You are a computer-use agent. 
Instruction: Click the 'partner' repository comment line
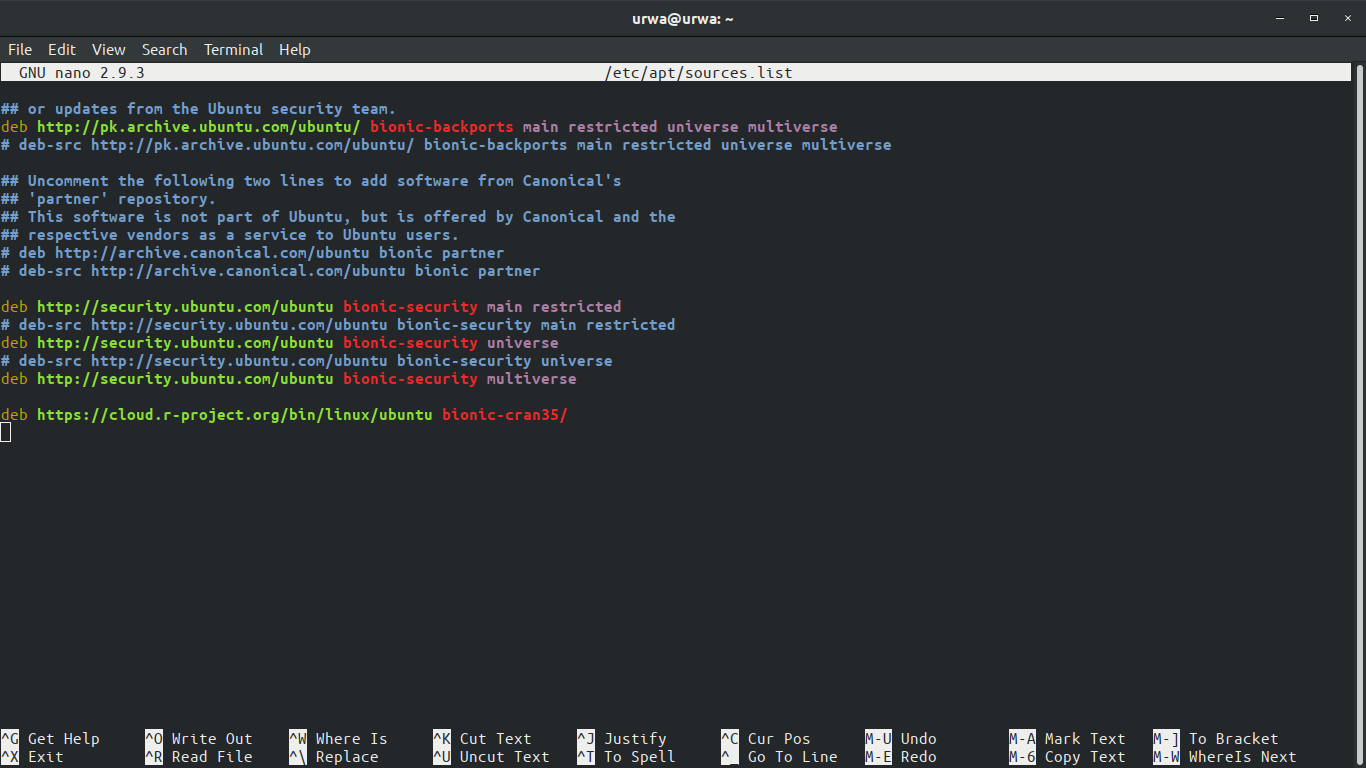(x=108, y=199)
